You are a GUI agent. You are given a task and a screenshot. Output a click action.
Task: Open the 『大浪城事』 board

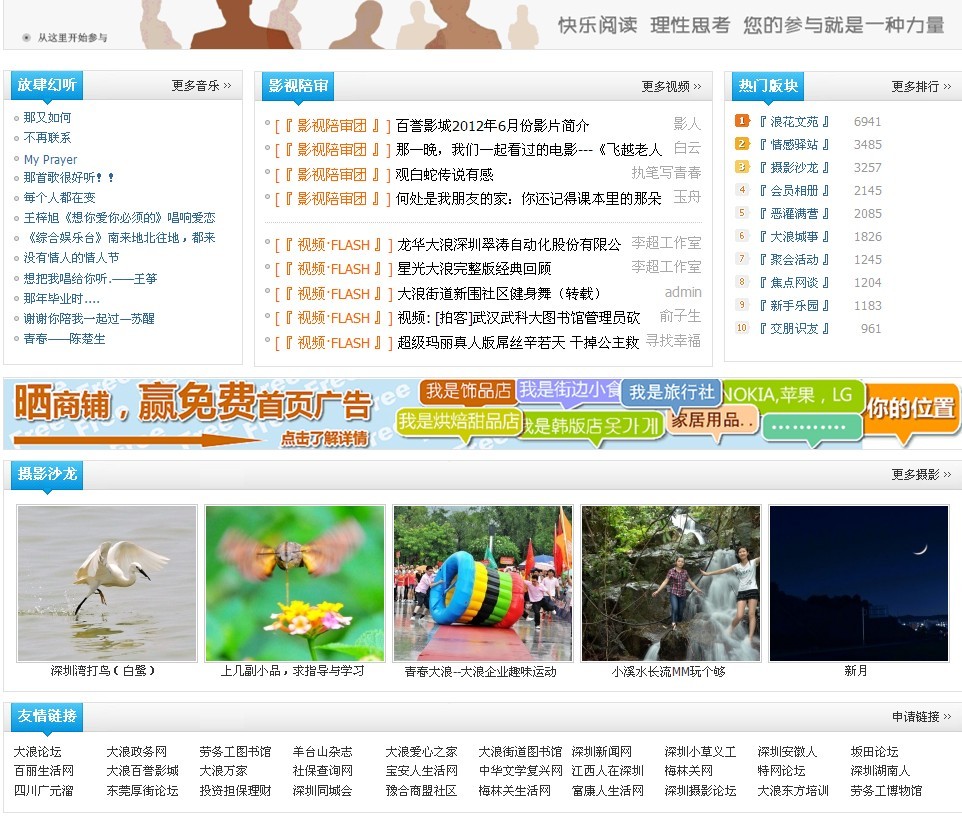click(795, 236)
